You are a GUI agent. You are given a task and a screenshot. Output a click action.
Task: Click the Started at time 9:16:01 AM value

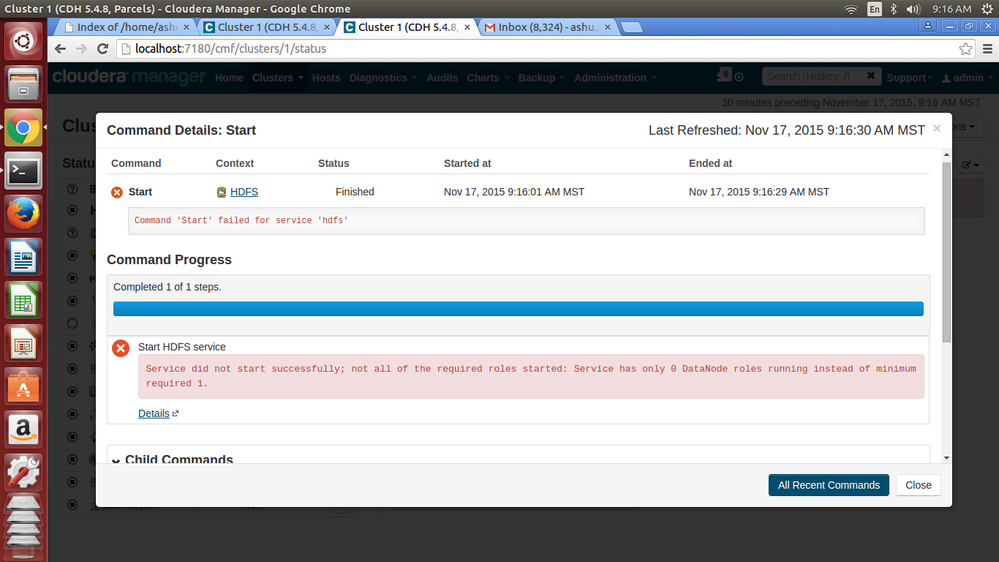pos(514,192)
